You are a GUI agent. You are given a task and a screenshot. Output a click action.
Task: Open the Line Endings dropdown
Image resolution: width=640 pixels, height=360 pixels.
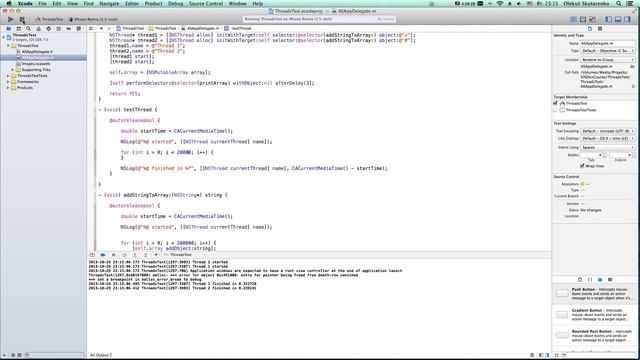point(608,139)
